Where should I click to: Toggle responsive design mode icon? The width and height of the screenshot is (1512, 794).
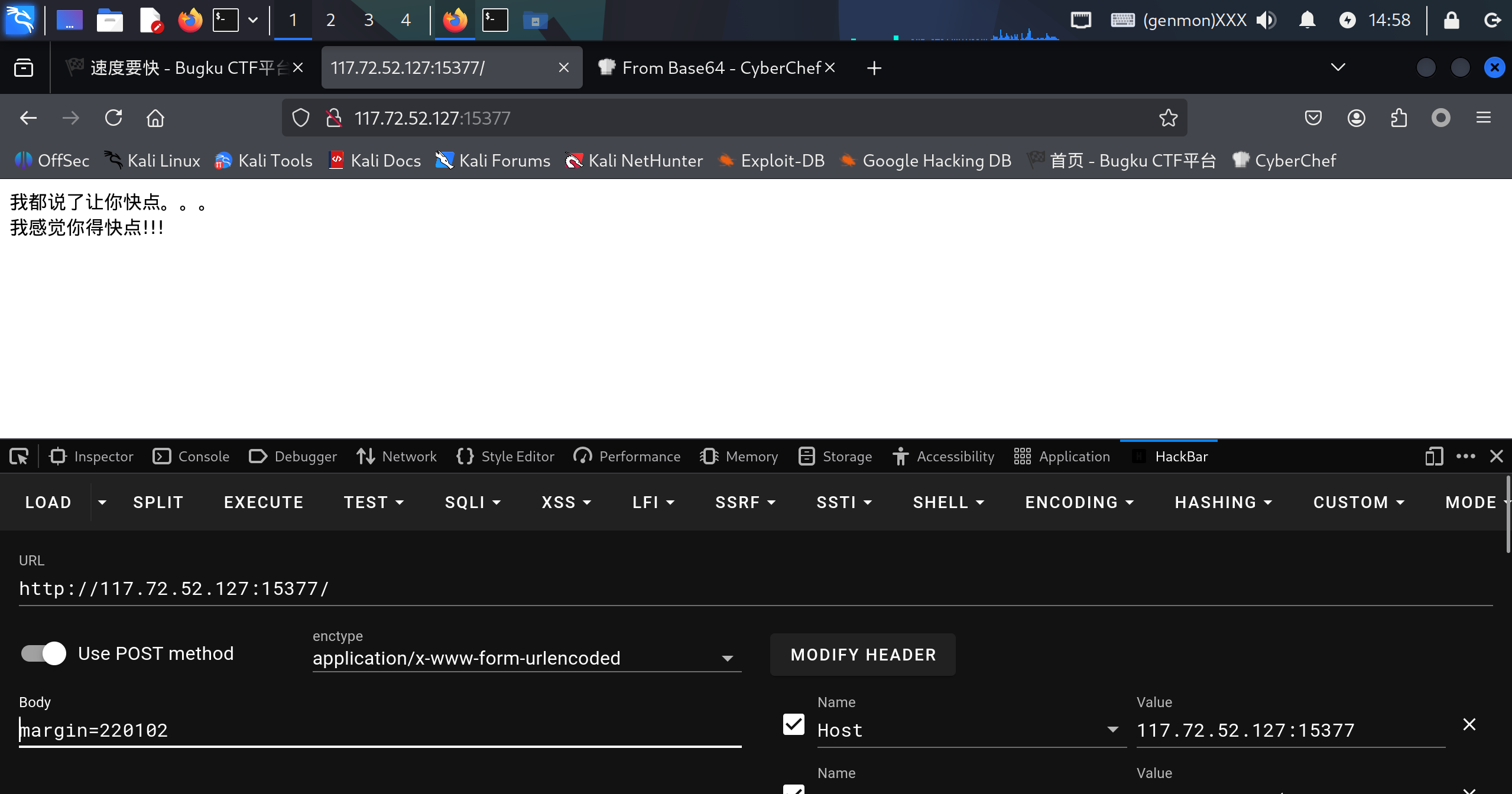pyautogui.click(x=1433, y=457)
